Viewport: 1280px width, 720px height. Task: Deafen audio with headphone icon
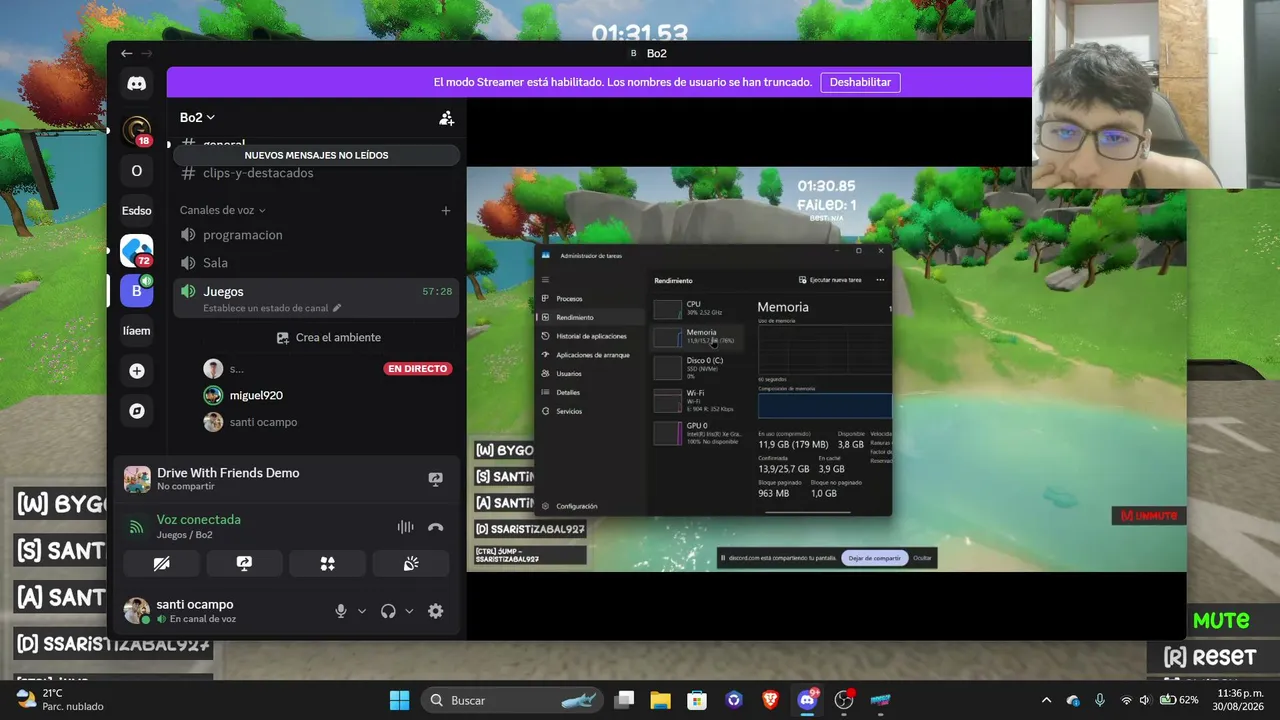pos(388,611)
